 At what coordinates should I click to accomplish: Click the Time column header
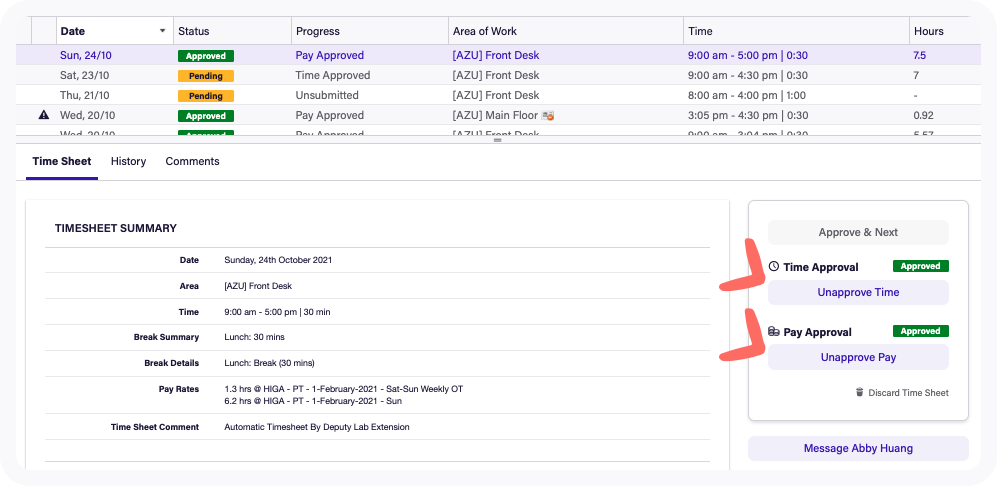click(797, 31)
